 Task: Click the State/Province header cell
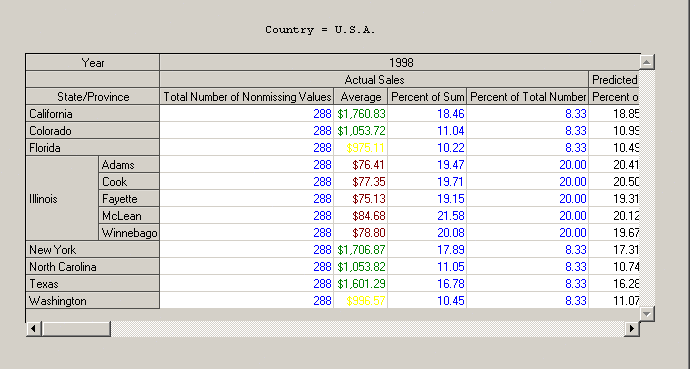[92, 96]
